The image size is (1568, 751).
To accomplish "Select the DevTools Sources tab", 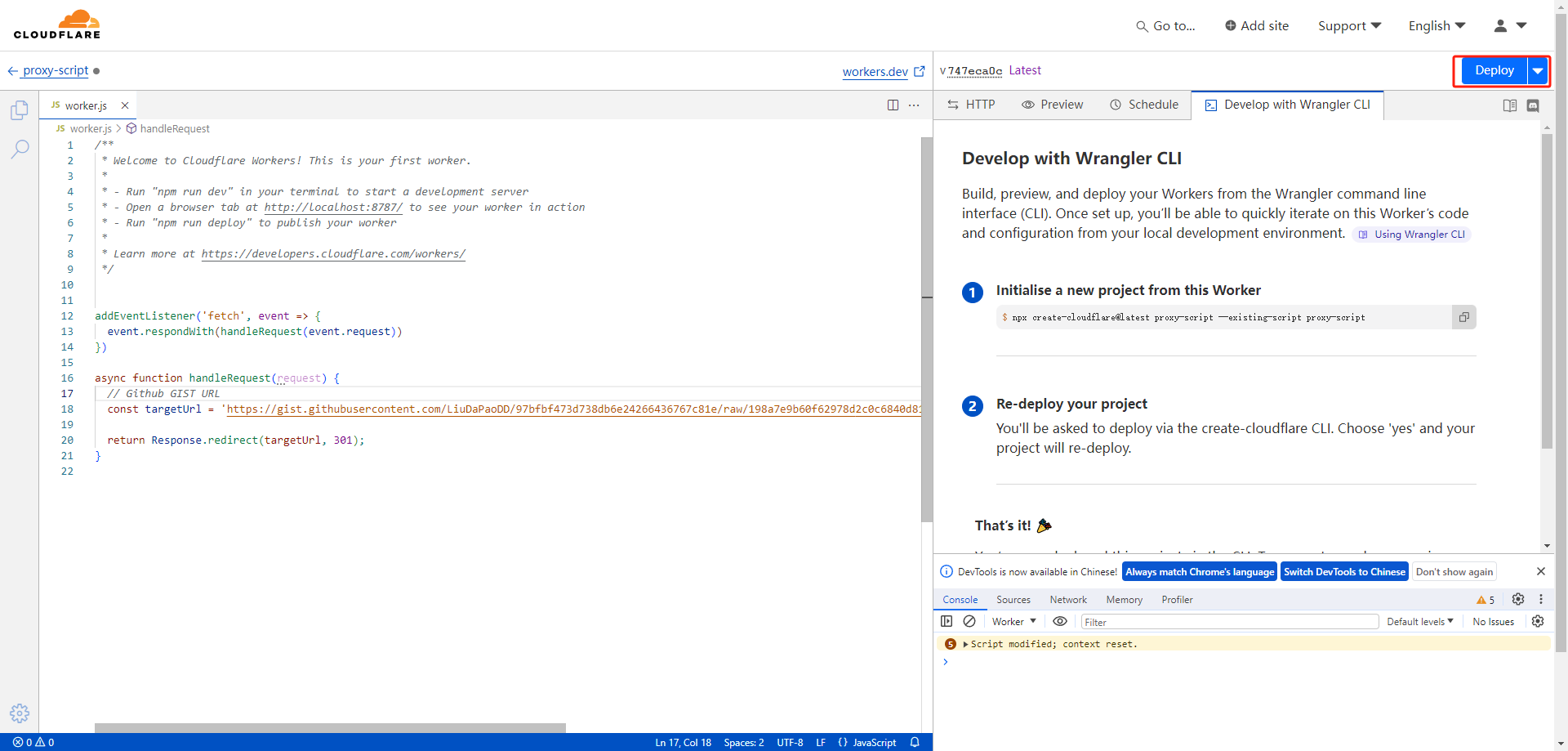I will [x=1013, y=600].
